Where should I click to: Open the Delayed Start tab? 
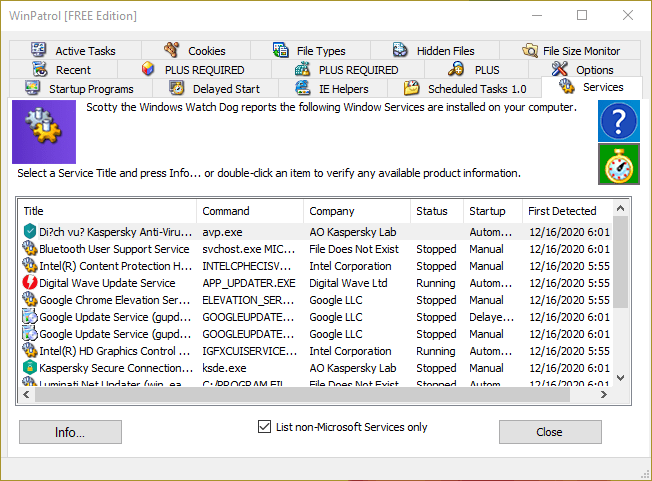click(215, 89)
